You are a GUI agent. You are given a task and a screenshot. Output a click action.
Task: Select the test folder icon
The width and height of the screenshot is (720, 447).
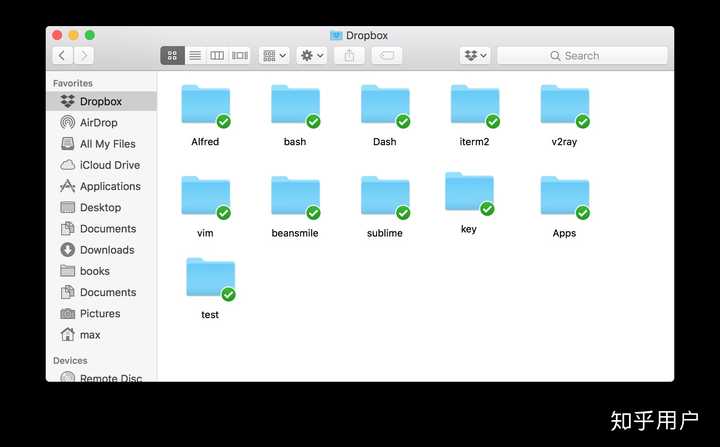point(210,279)
